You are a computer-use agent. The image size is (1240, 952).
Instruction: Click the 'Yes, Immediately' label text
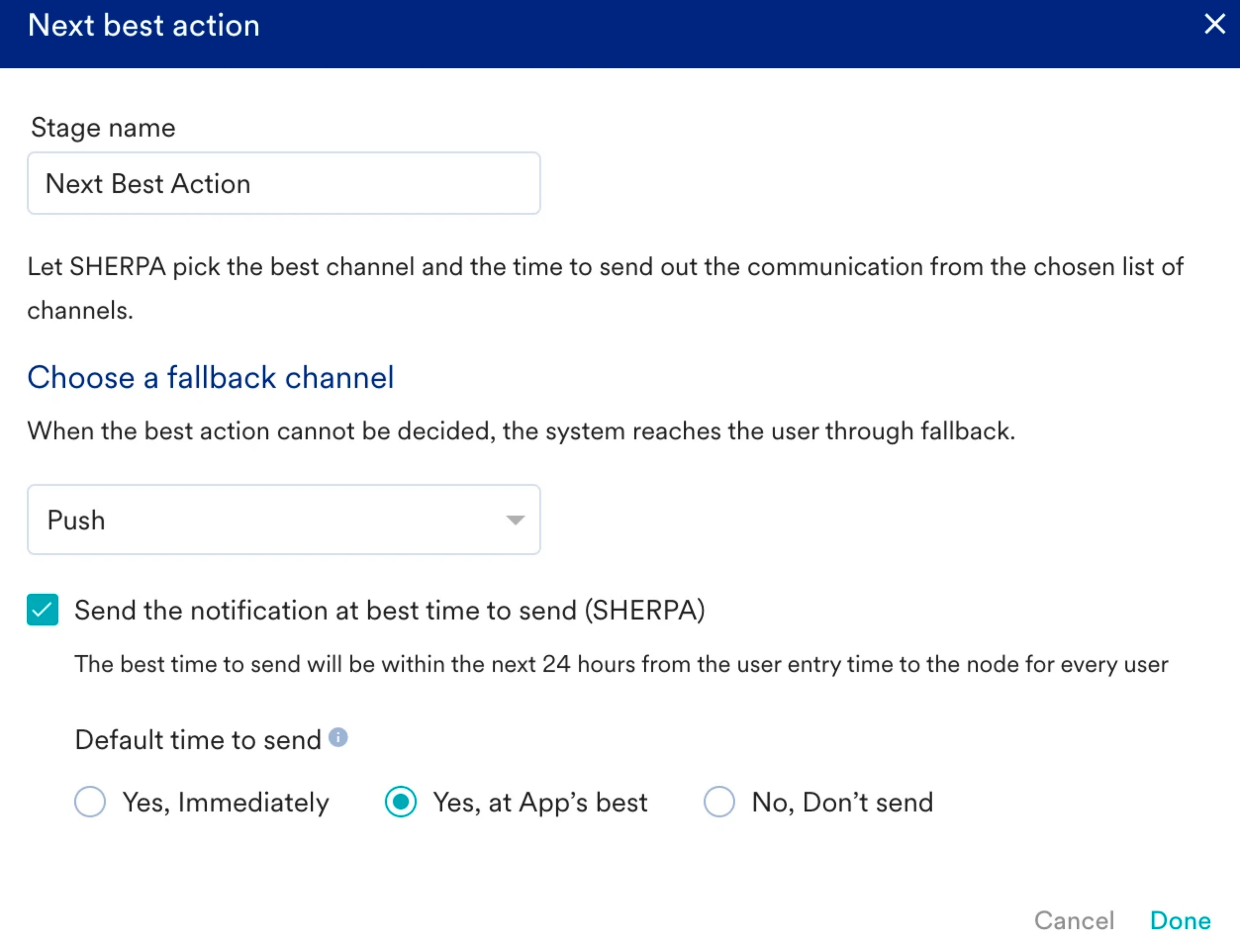tap(226, 803)
